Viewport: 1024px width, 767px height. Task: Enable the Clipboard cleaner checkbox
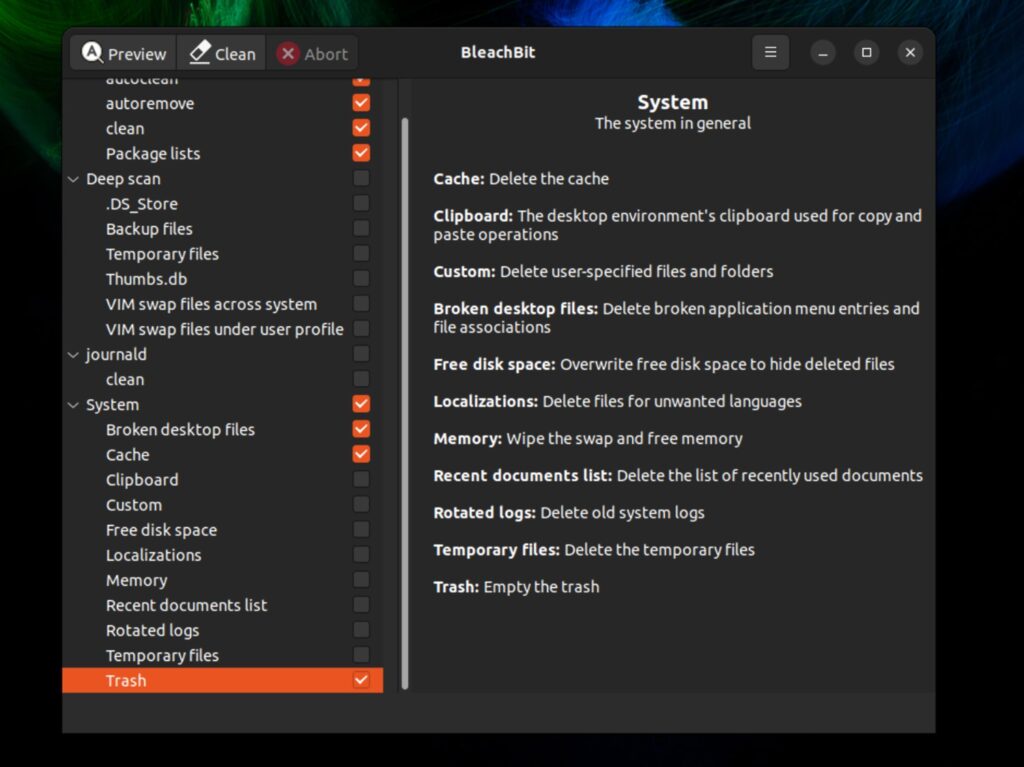(x=360, y=479)
